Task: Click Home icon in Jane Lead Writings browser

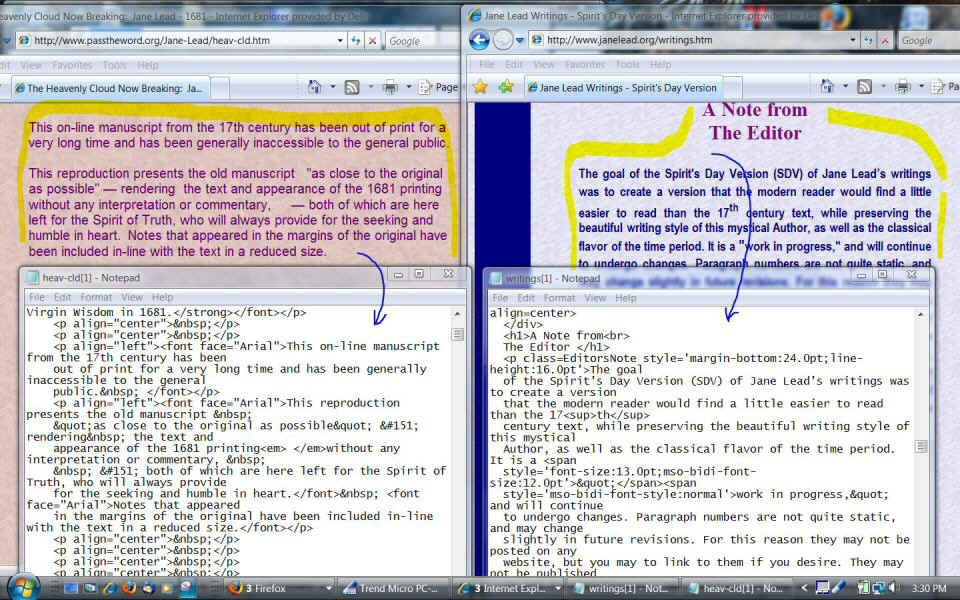Action: pos(828,87)
